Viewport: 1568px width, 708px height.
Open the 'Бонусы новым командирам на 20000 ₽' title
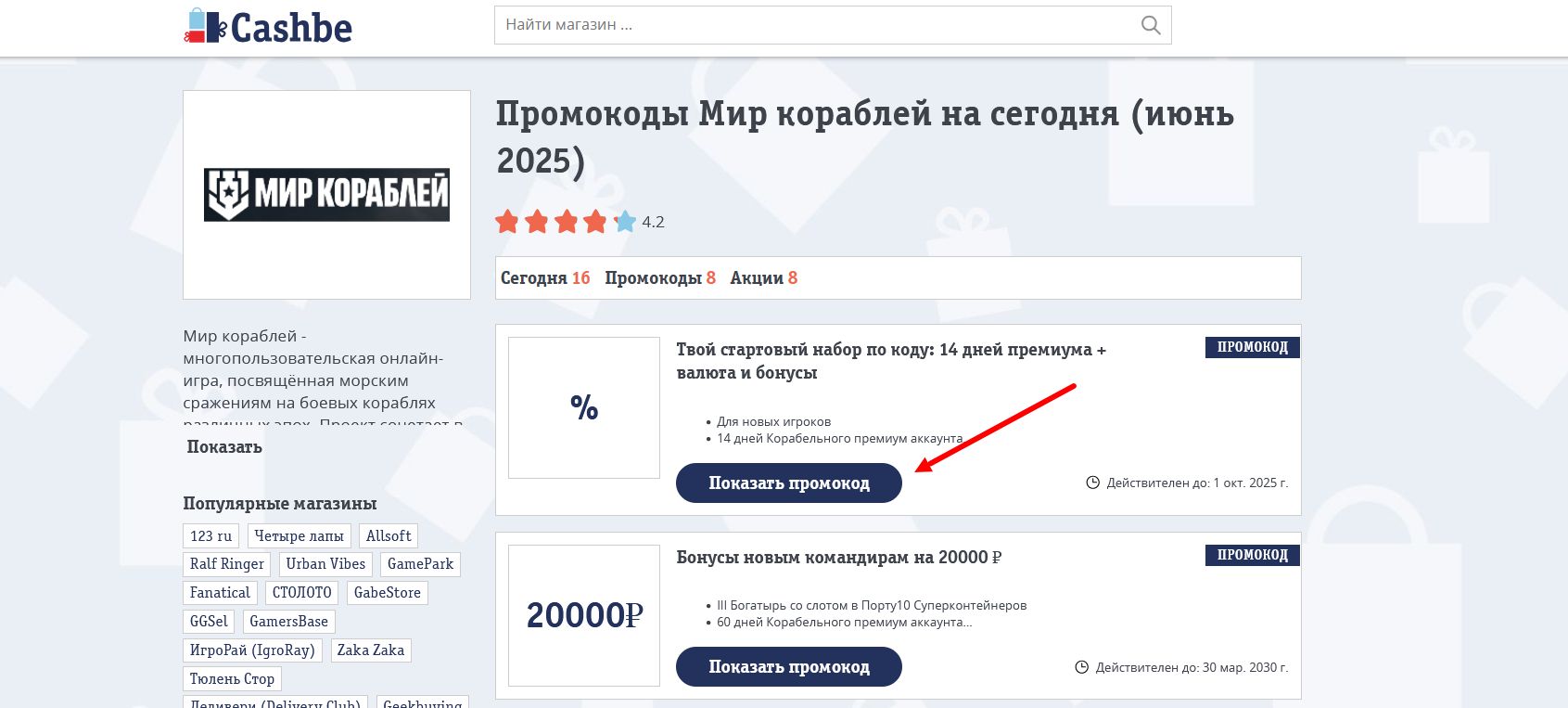tap(839, 557)
